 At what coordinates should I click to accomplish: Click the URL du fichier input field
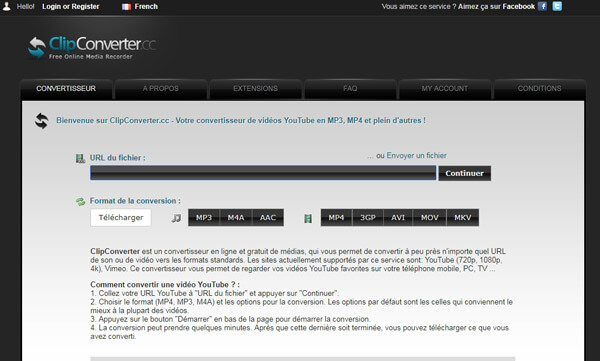pos(263,173)
